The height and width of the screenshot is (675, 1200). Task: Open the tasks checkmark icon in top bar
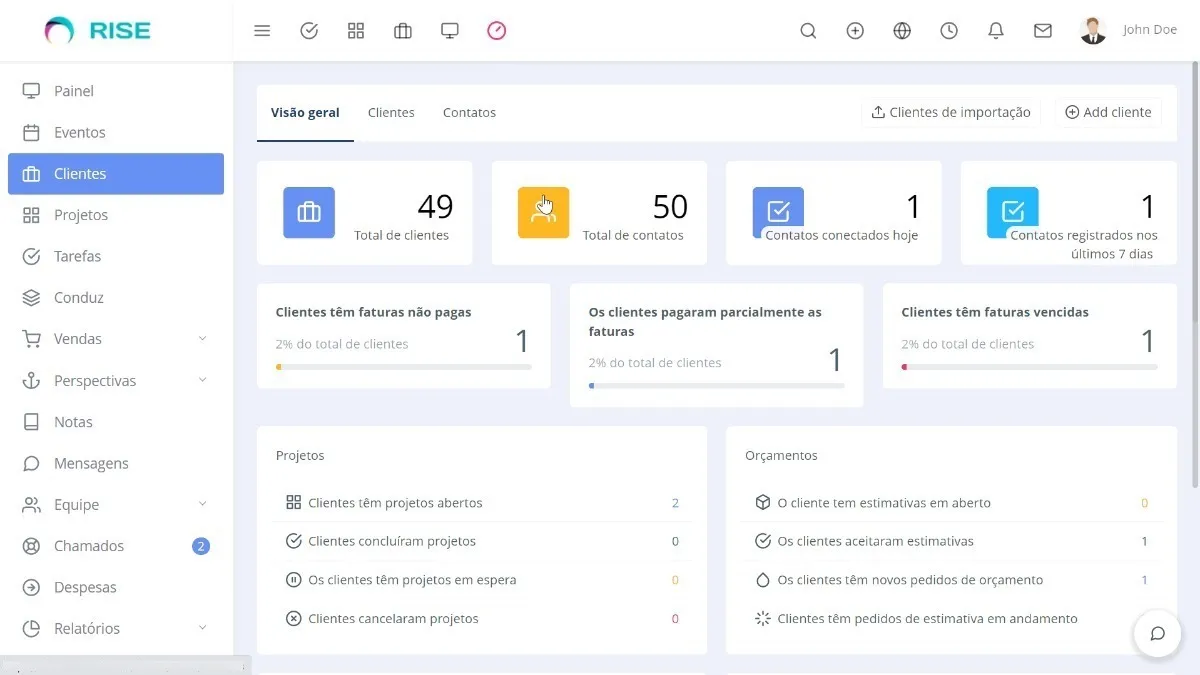pos(309,31)
